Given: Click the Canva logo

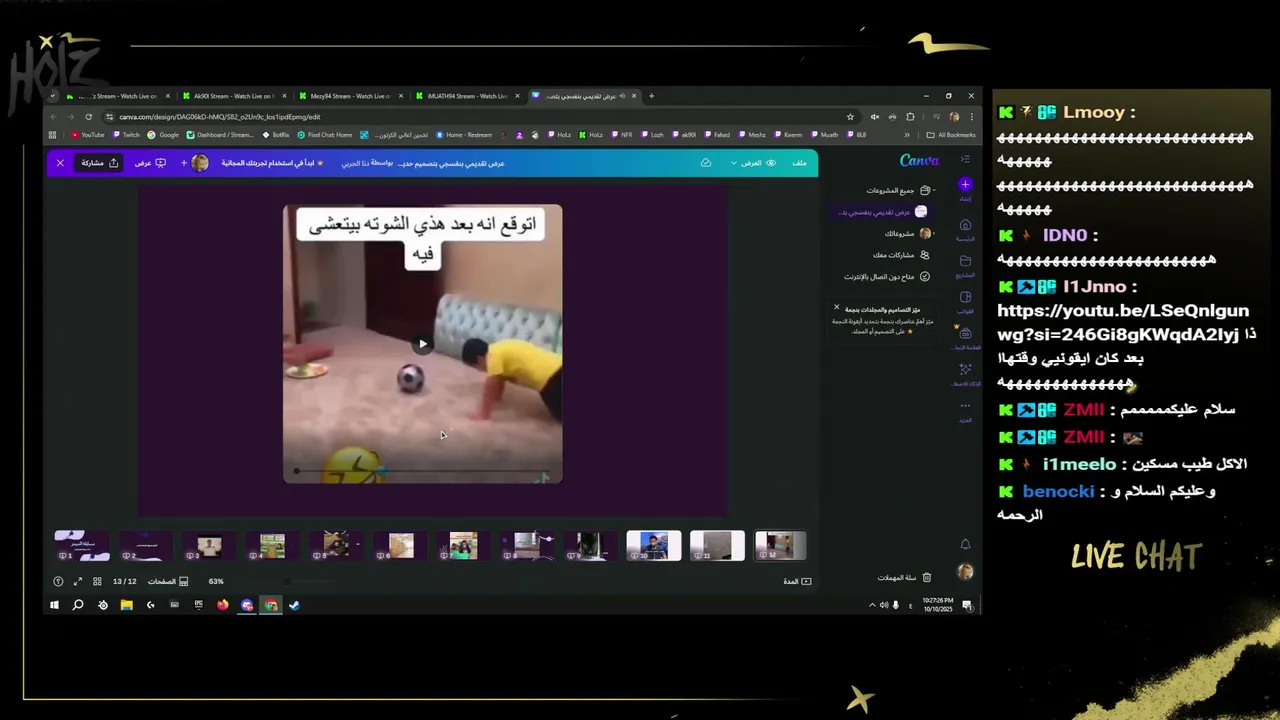Looking at the screenshot, I should tap(919, 161).
